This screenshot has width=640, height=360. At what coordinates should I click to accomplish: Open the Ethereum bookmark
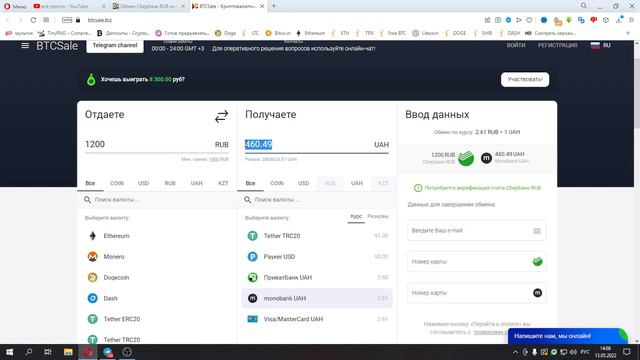(x=311, y=33)
